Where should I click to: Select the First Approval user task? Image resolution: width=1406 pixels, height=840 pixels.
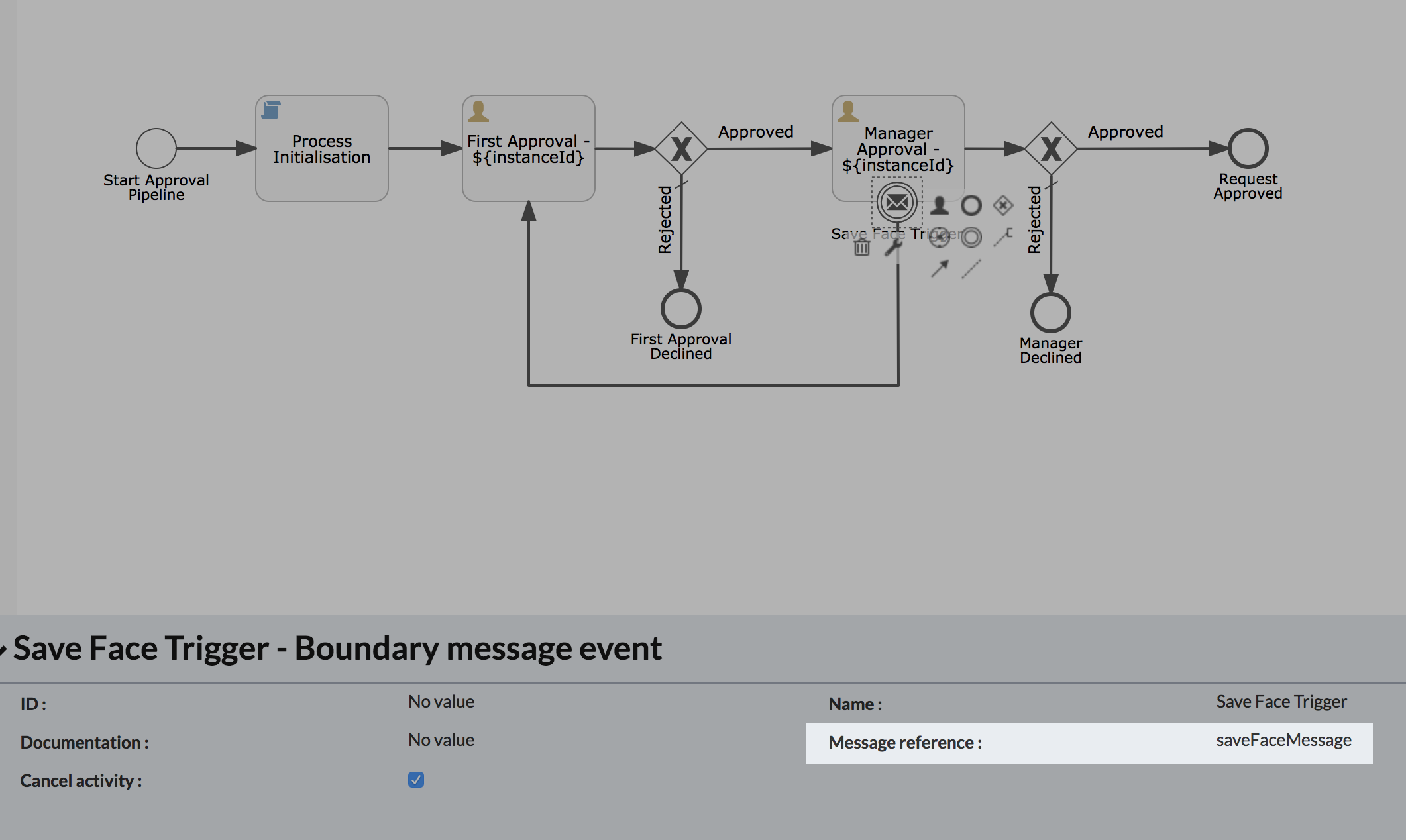529,148
